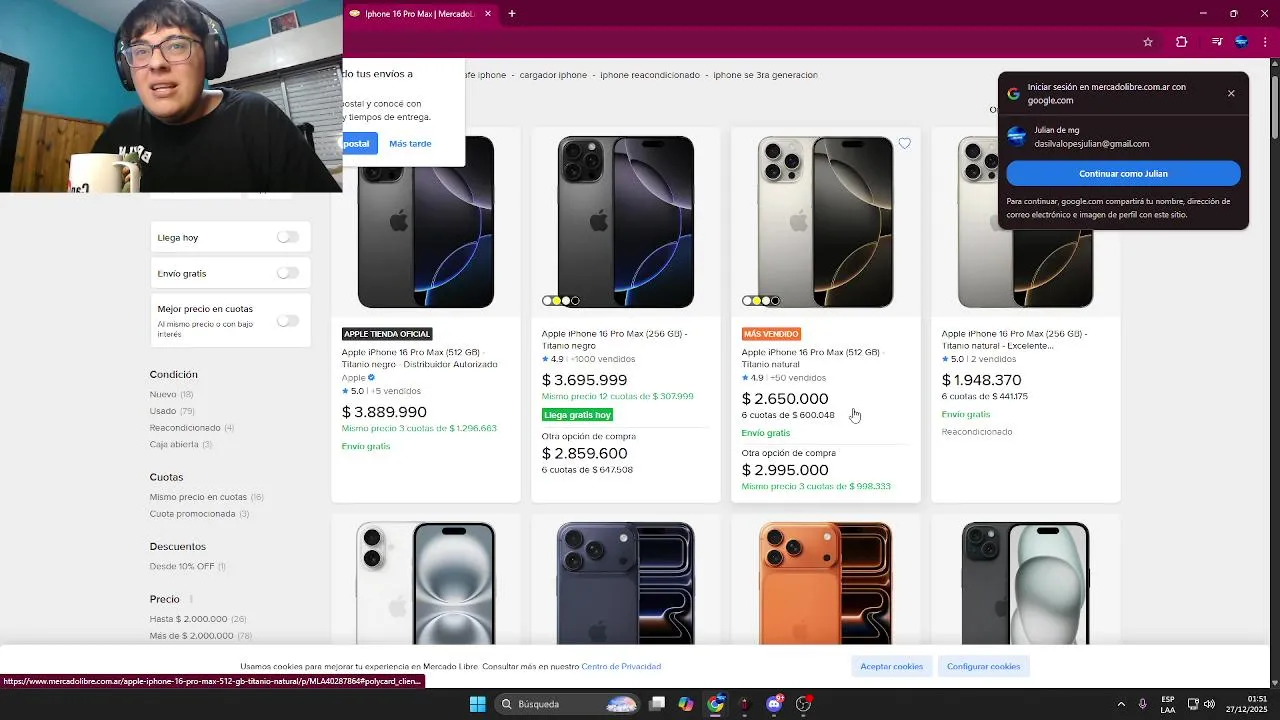1280x720 pixels.
Task: Open related search iphone reacondicionado
Action: (650, 75)
